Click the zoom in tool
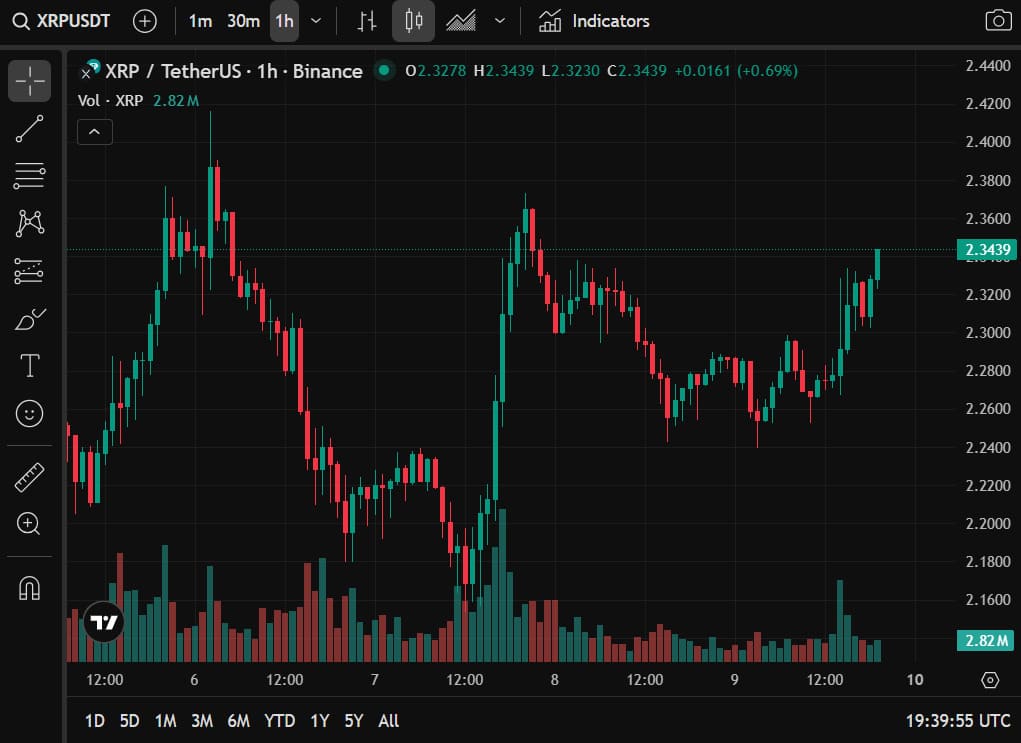The height and width of the screenshot is (743, 1021). point(30,523)
